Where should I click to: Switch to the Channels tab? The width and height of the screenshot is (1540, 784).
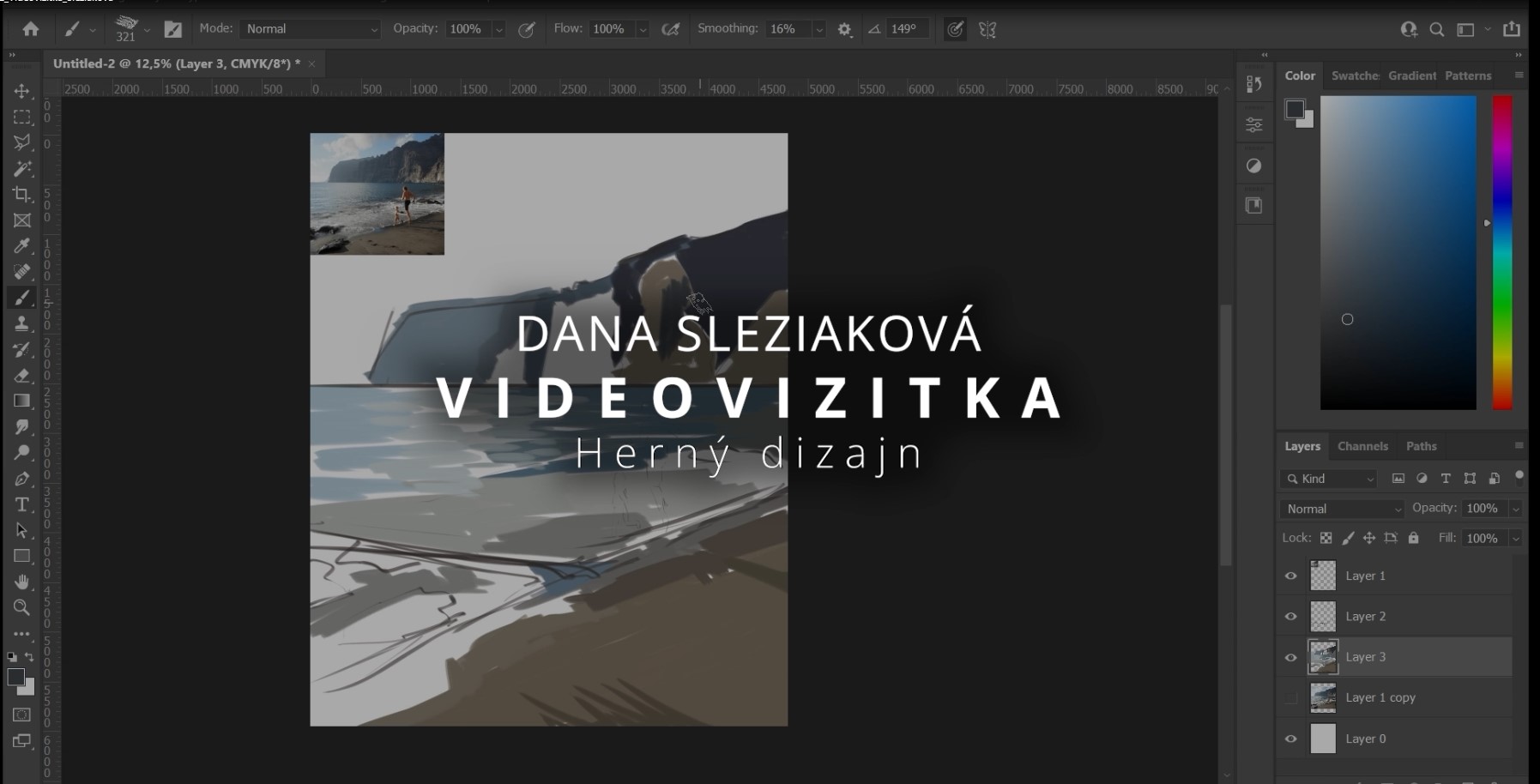coord(1362,446)
